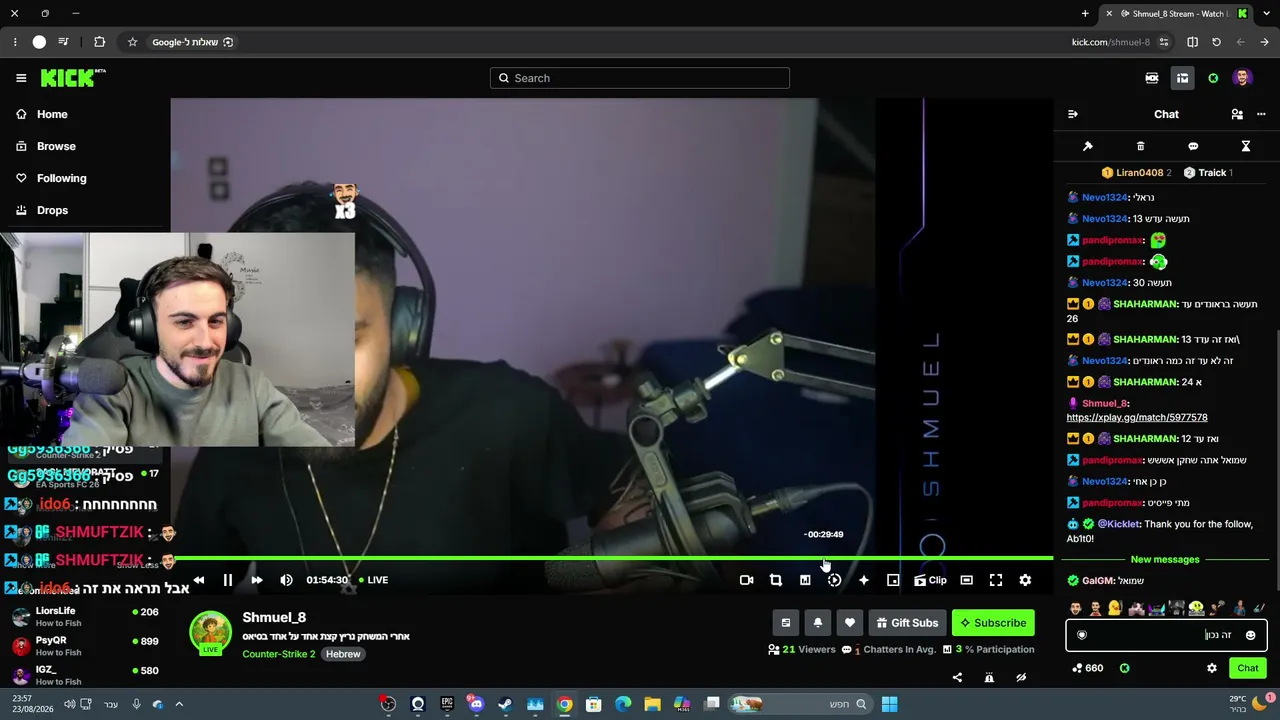Open the emoji picker in chat input
Viewport: 1280px width, 720px height.
pyautogui.click(x=1250, y=635)
